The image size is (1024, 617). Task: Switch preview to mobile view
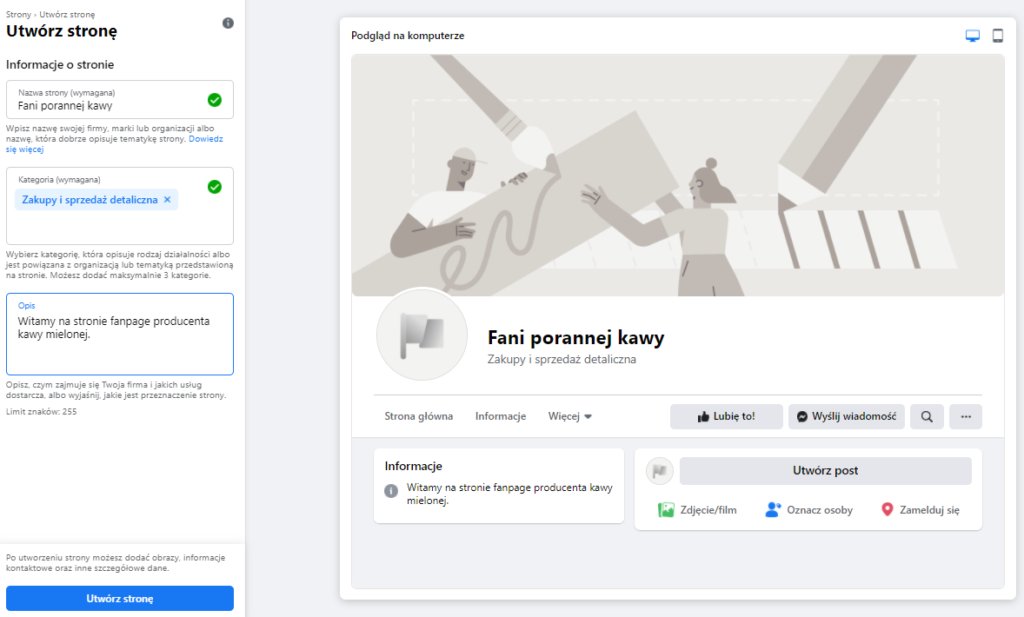click(997, 34)
